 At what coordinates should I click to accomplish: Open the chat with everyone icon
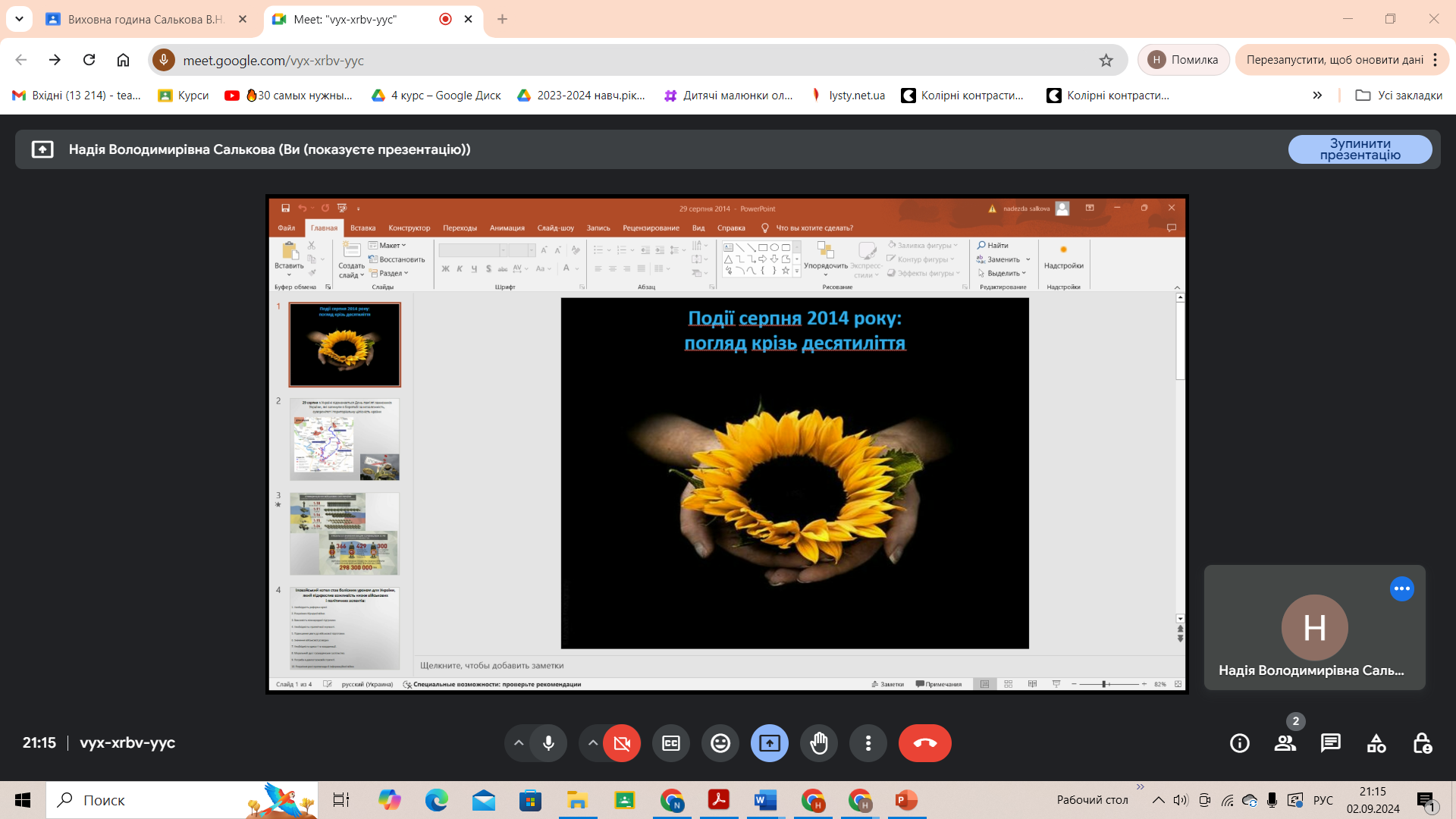[1331, 743]
